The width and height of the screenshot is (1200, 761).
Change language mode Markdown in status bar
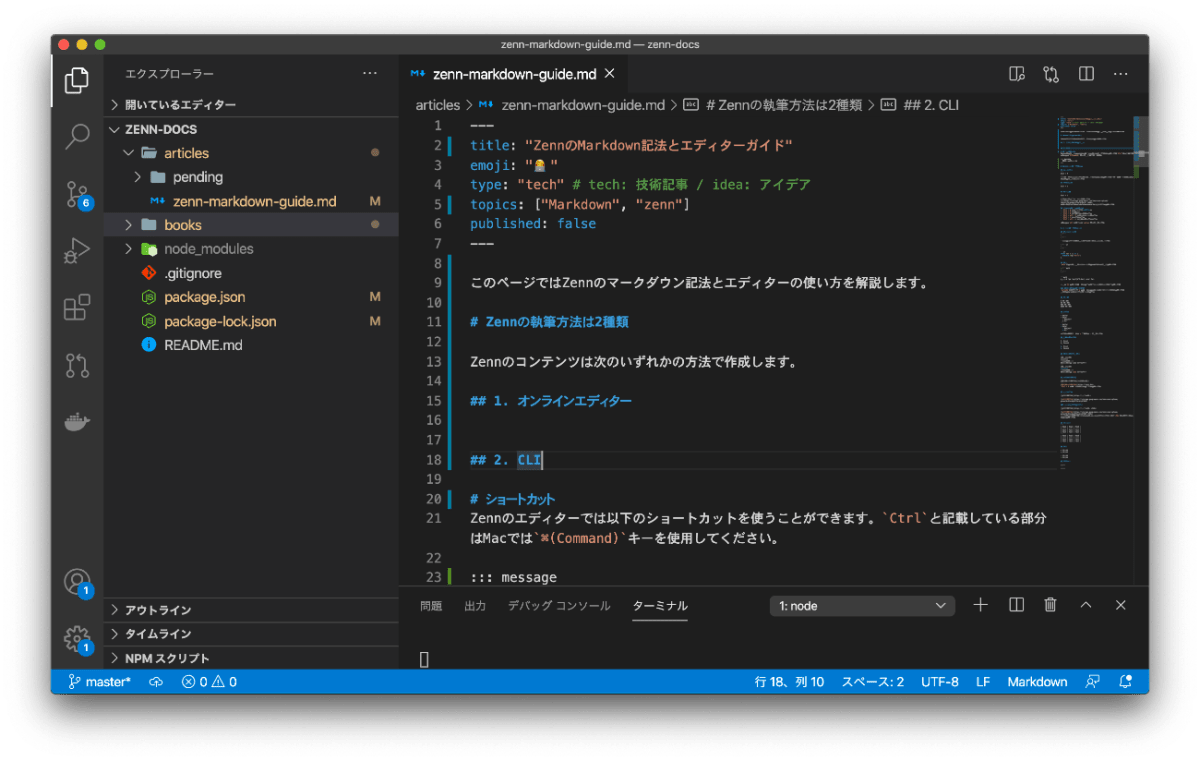click(1037, 682)
